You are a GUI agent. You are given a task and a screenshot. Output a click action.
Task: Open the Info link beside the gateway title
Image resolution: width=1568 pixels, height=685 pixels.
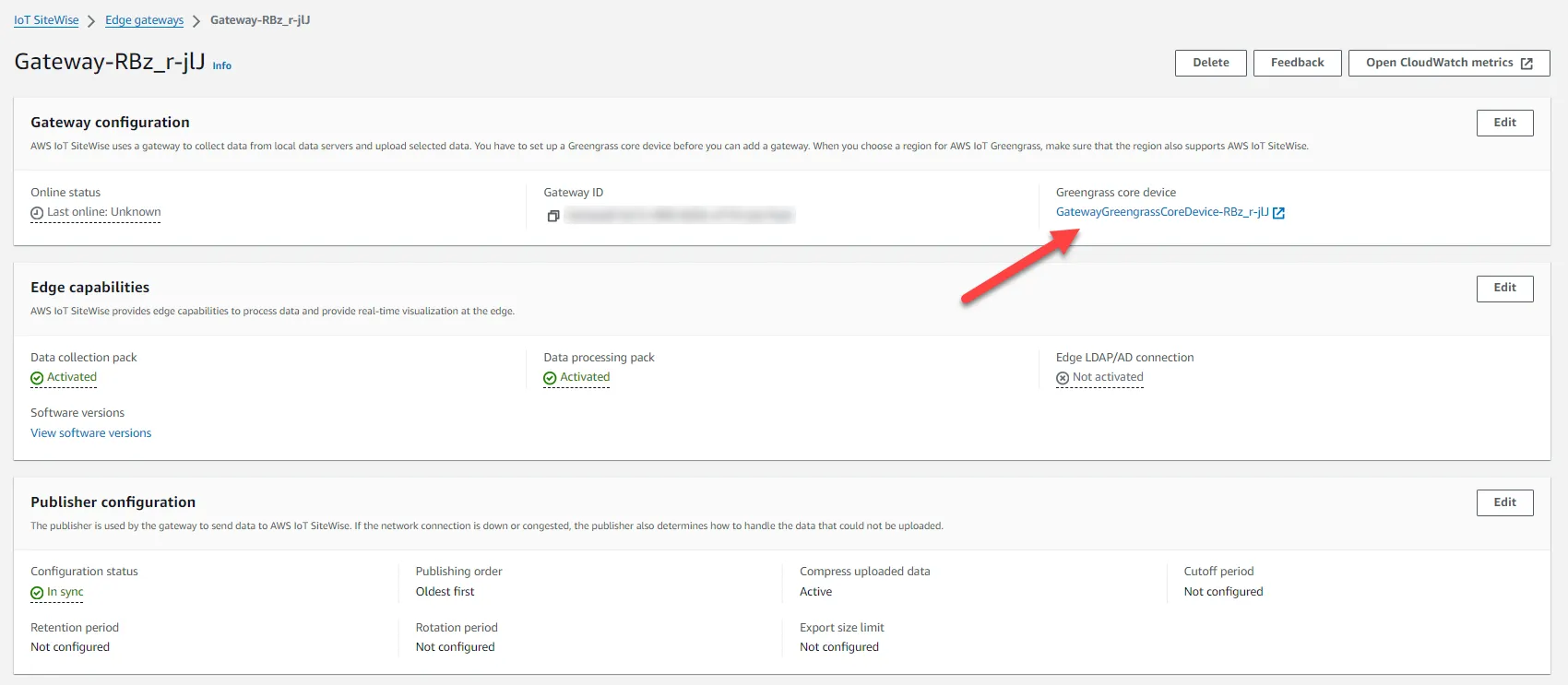(222, 65)
